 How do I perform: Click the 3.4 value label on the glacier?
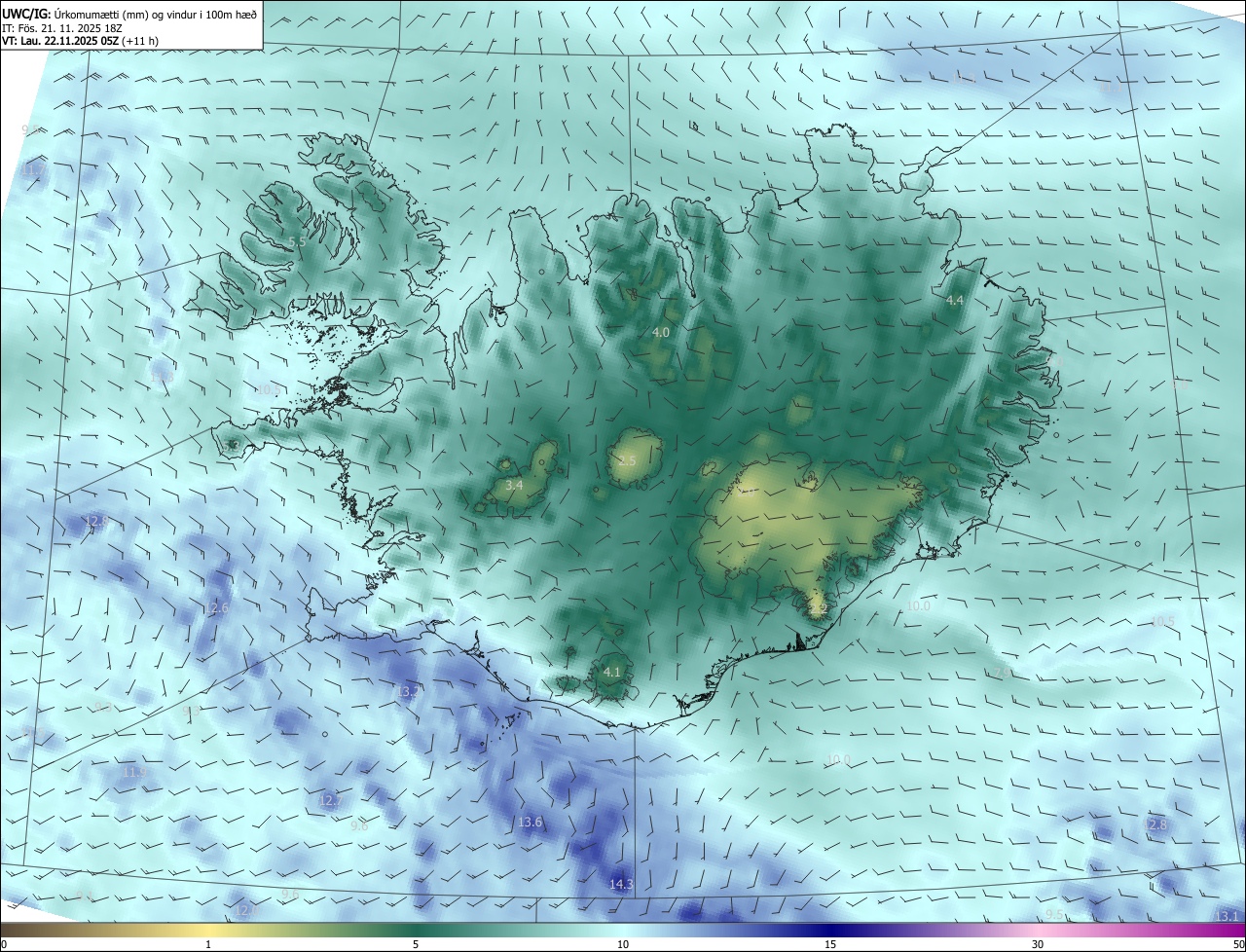[x=515, y=485]
